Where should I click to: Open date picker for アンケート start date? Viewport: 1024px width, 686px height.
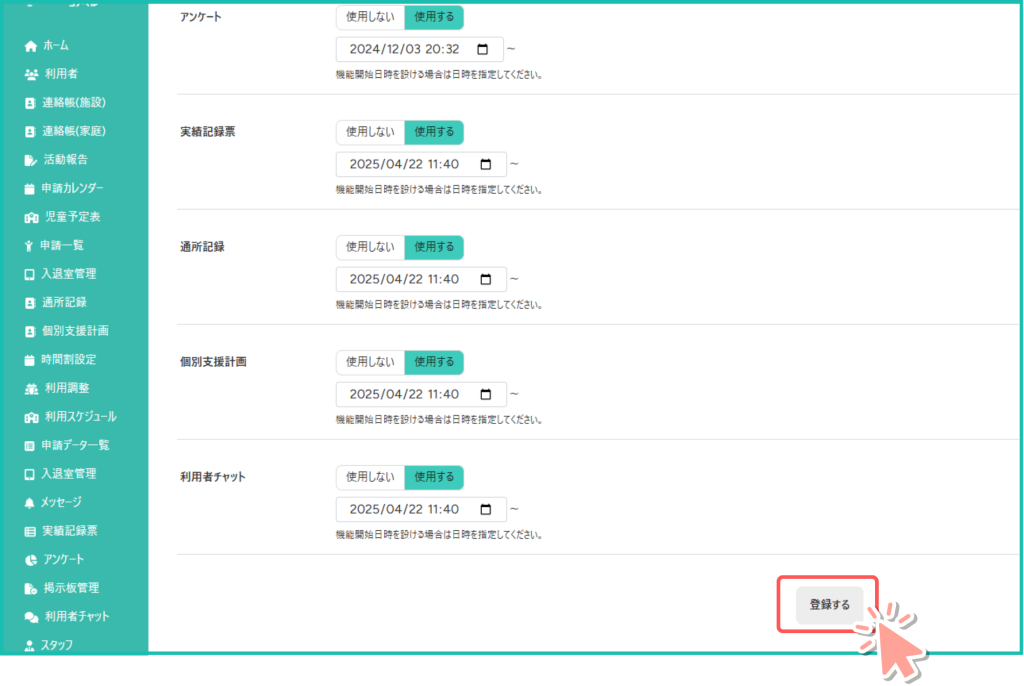483,49
